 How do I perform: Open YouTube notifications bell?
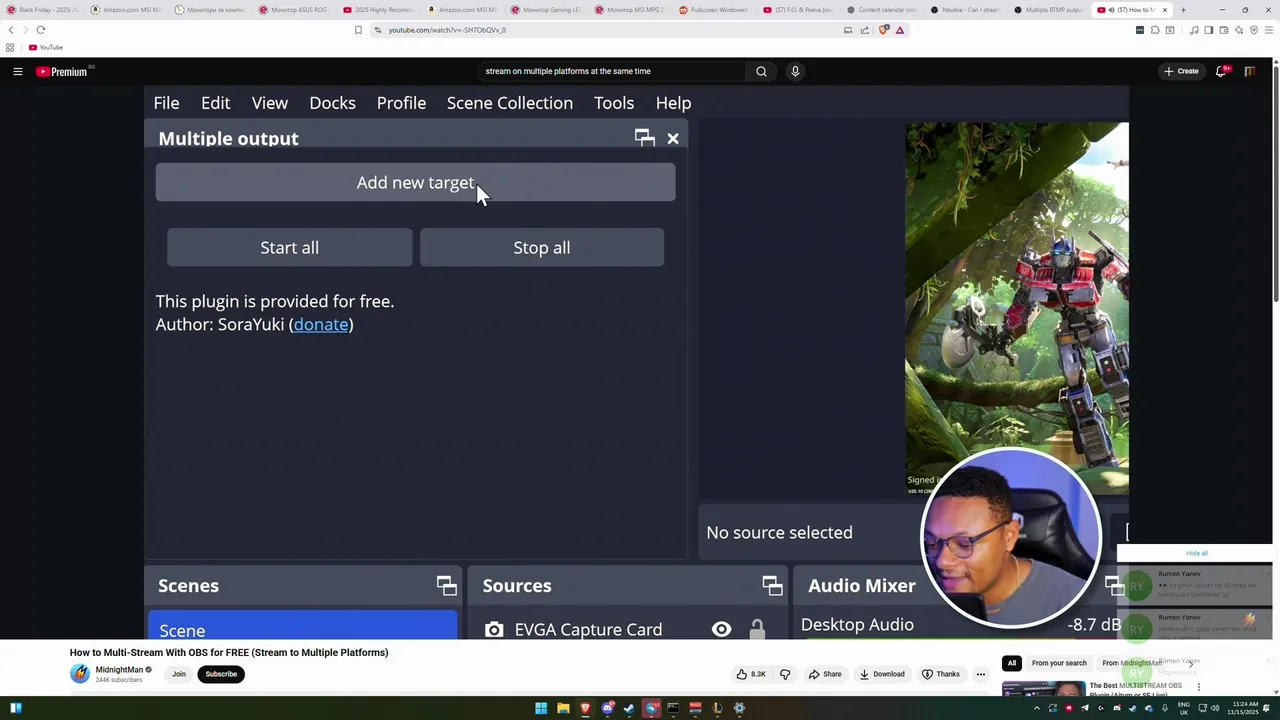click(x=1221, y=71)
